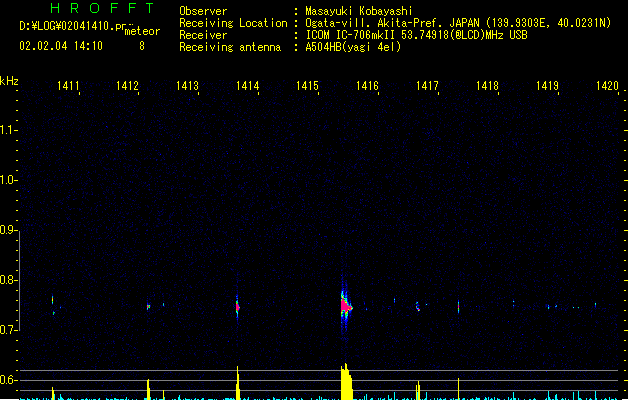Click the 1417 time axis marker
This screenshot has width=629, height=400.
[x=427, y=86]
